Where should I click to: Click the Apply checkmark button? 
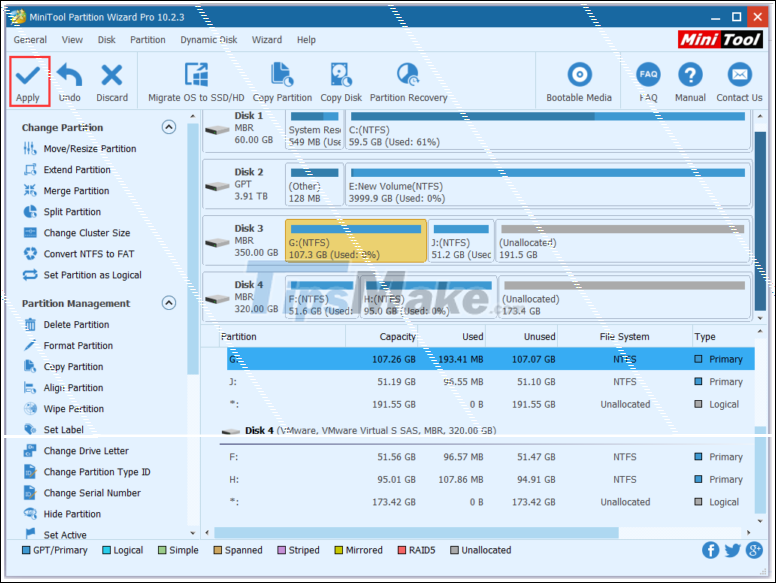click(29, 81)
